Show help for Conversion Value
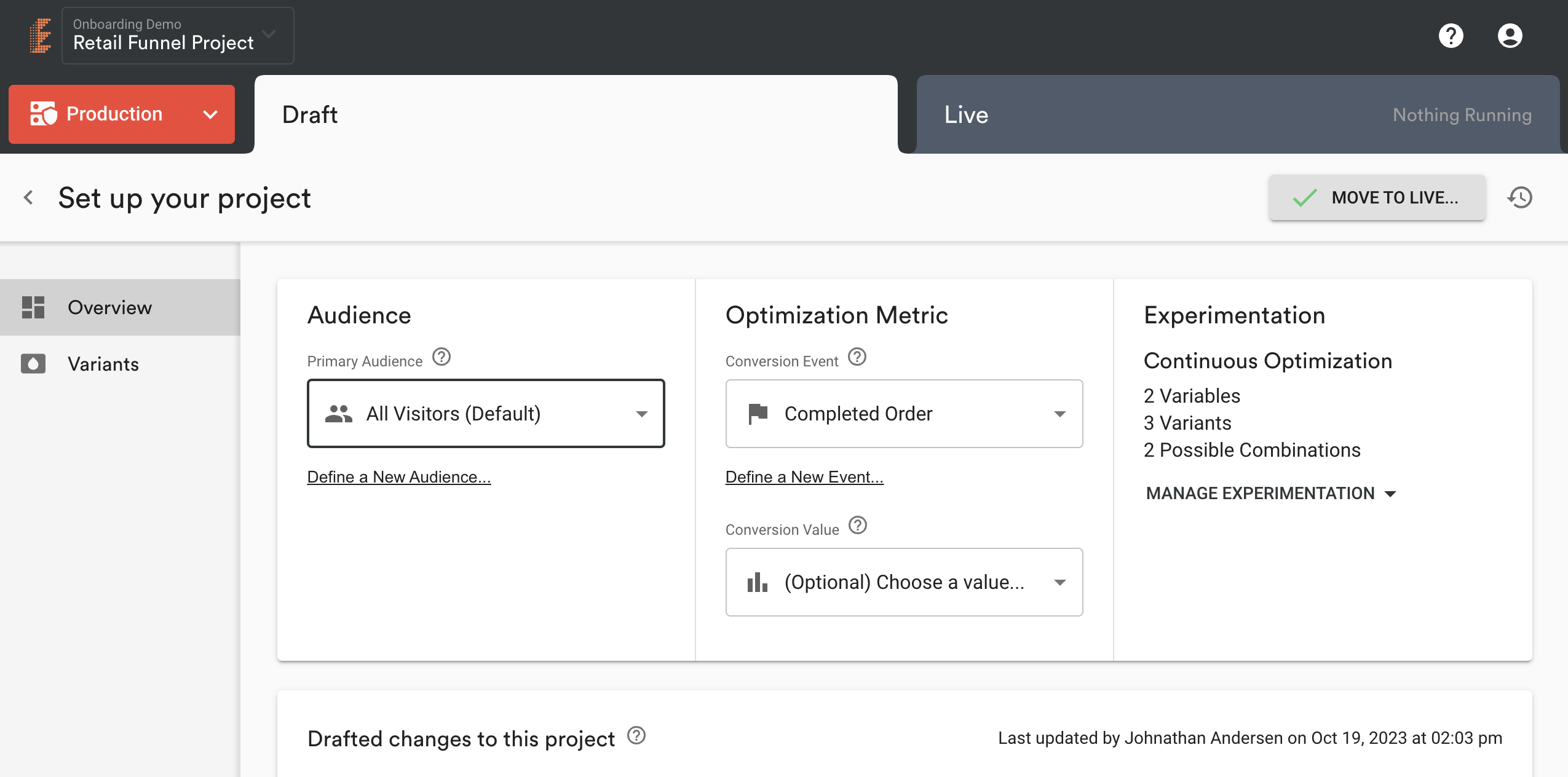Screen dimensions: 1568x777 [x=858, y=525]
